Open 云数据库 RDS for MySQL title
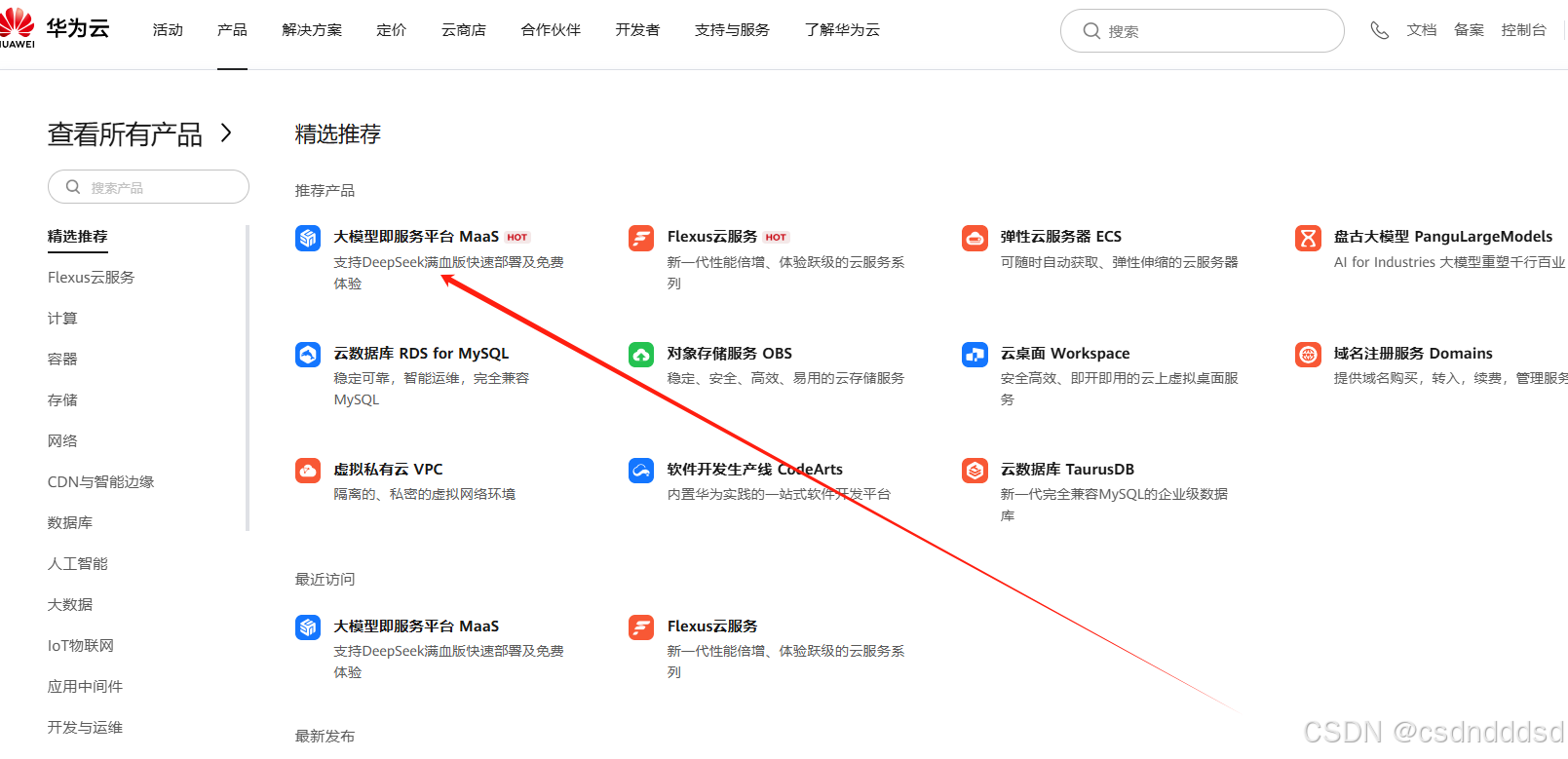The height and width of the screenshot is (759, 1568). (421, 354)
